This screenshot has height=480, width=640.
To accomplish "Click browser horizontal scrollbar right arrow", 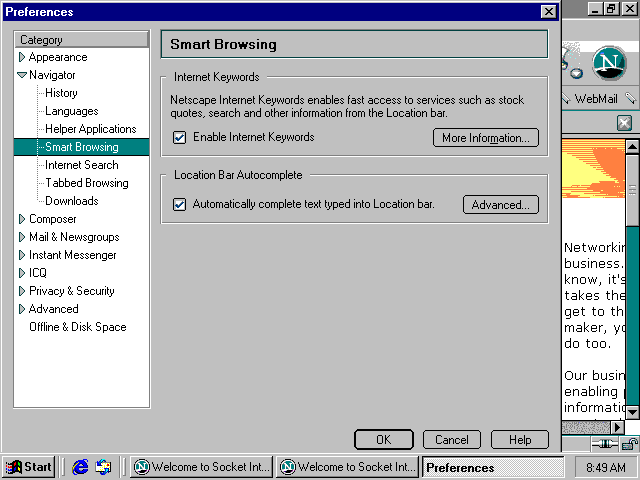I will tap(618, 427).
